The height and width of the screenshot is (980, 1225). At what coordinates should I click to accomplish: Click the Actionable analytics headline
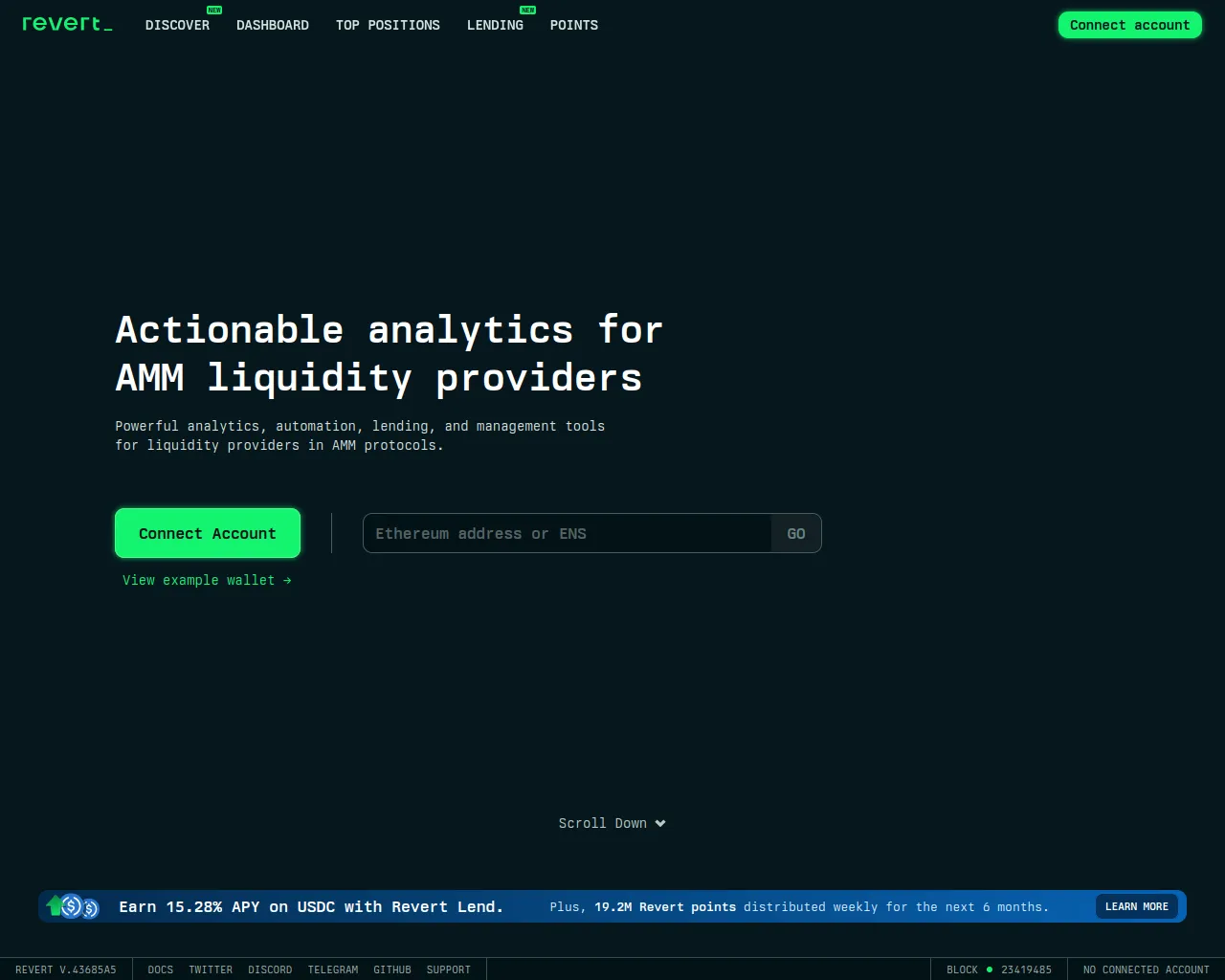point(389,353)
